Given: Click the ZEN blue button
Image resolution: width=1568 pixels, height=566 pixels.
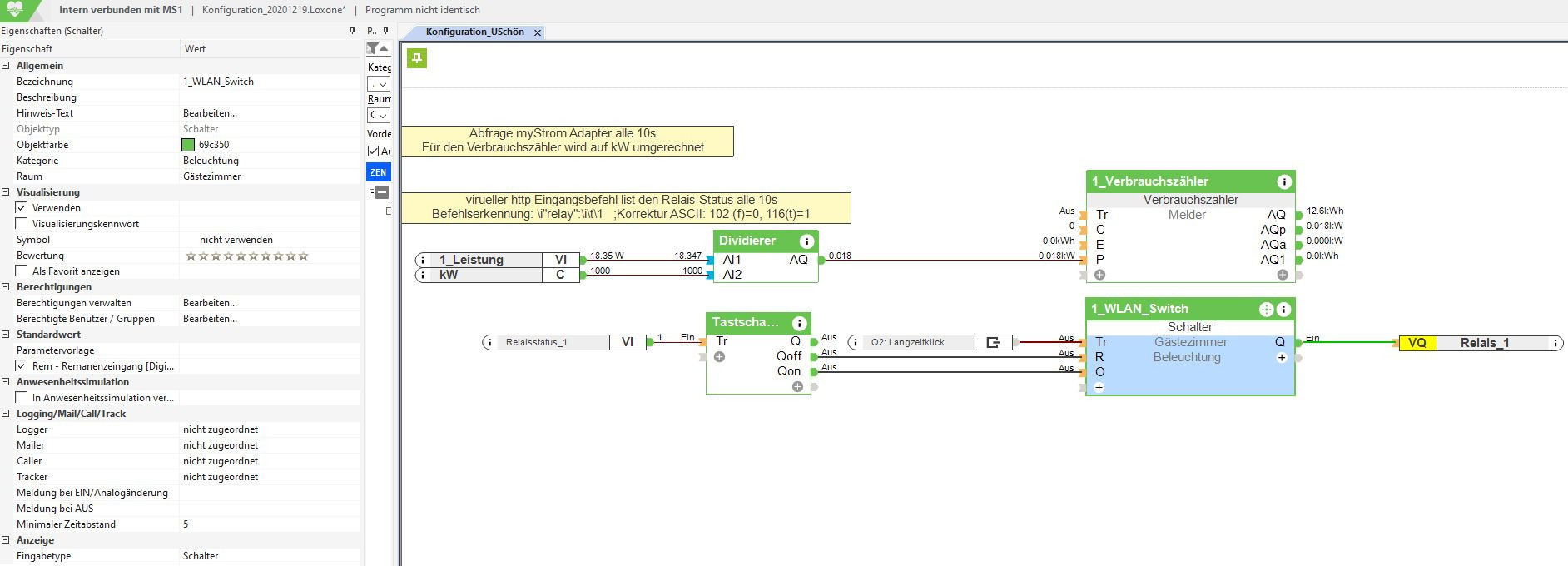Looking at the screenshot, I should click(378, 172).
